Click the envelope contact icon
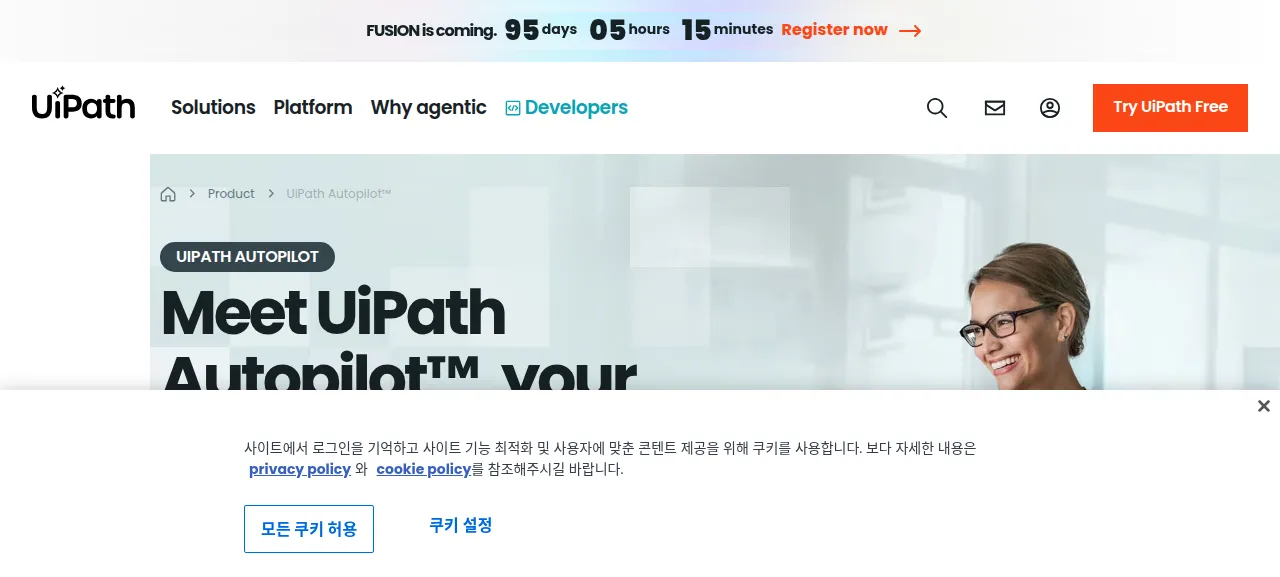This screenshot has height=577, width=1280. (x=995, y=108)
